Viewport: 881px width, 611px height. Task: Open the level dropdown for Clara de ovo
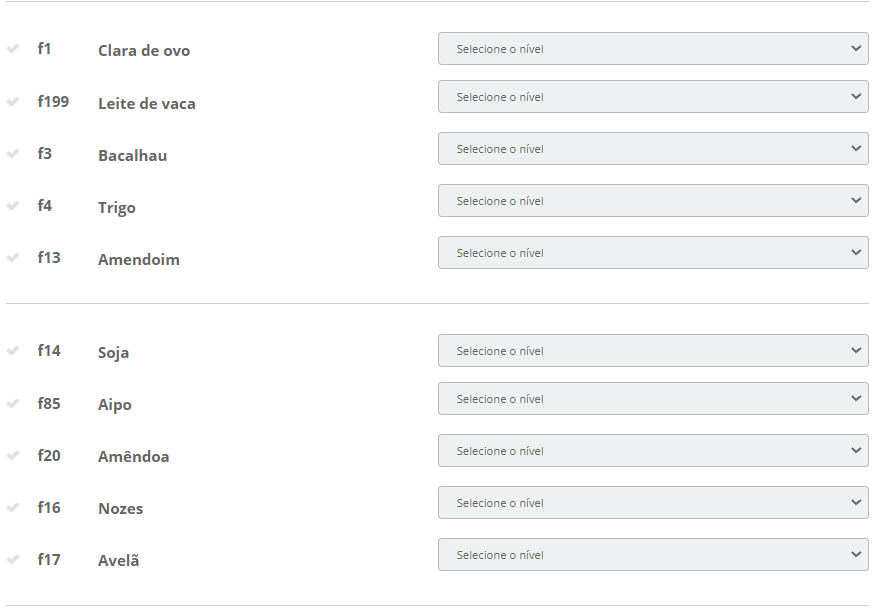pos(653,48)
